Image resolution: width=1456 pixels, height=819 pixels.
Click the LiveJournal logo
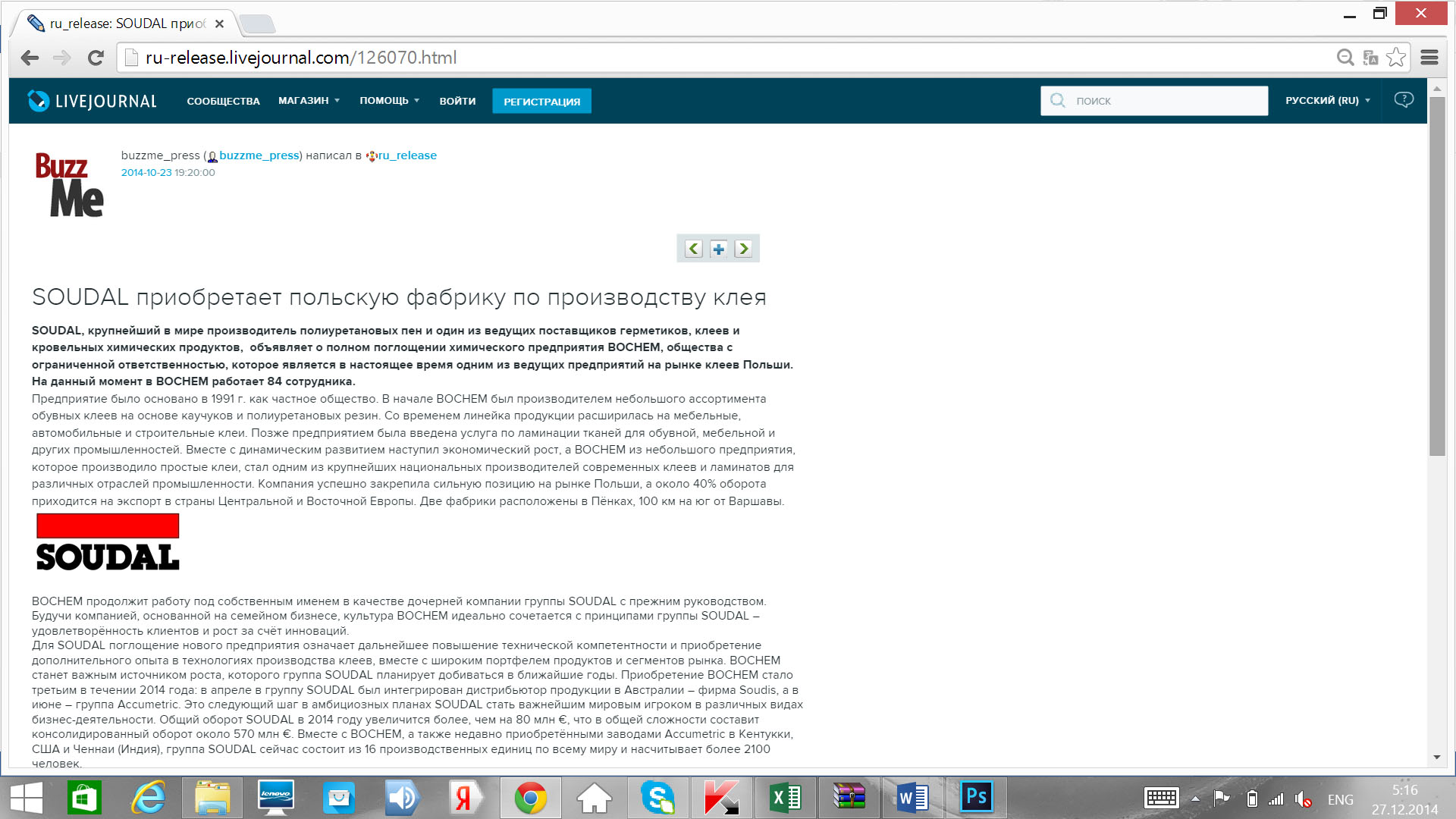[92, 101]
